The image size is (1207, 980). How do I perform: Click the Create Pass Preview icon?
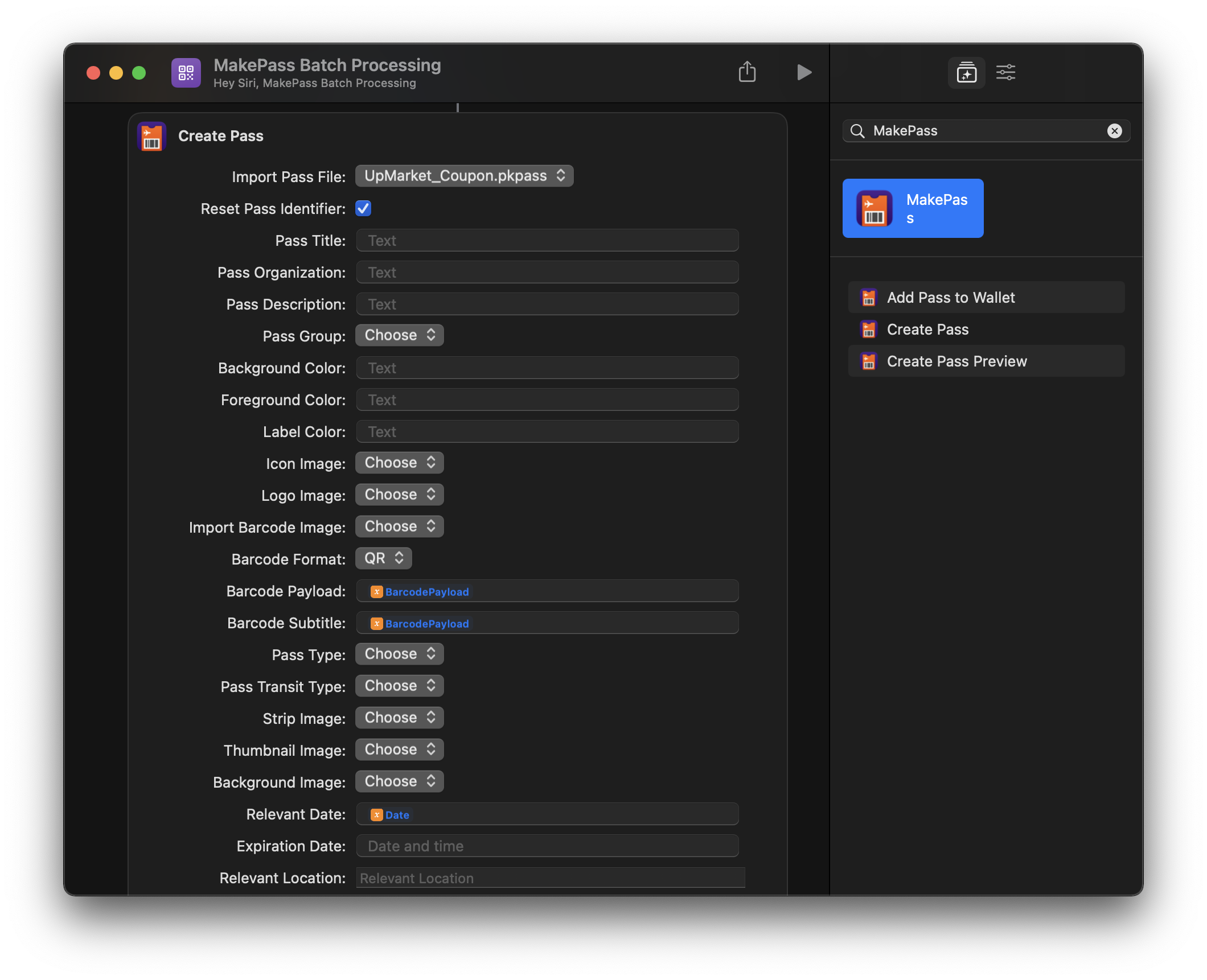tap(868, 361)
